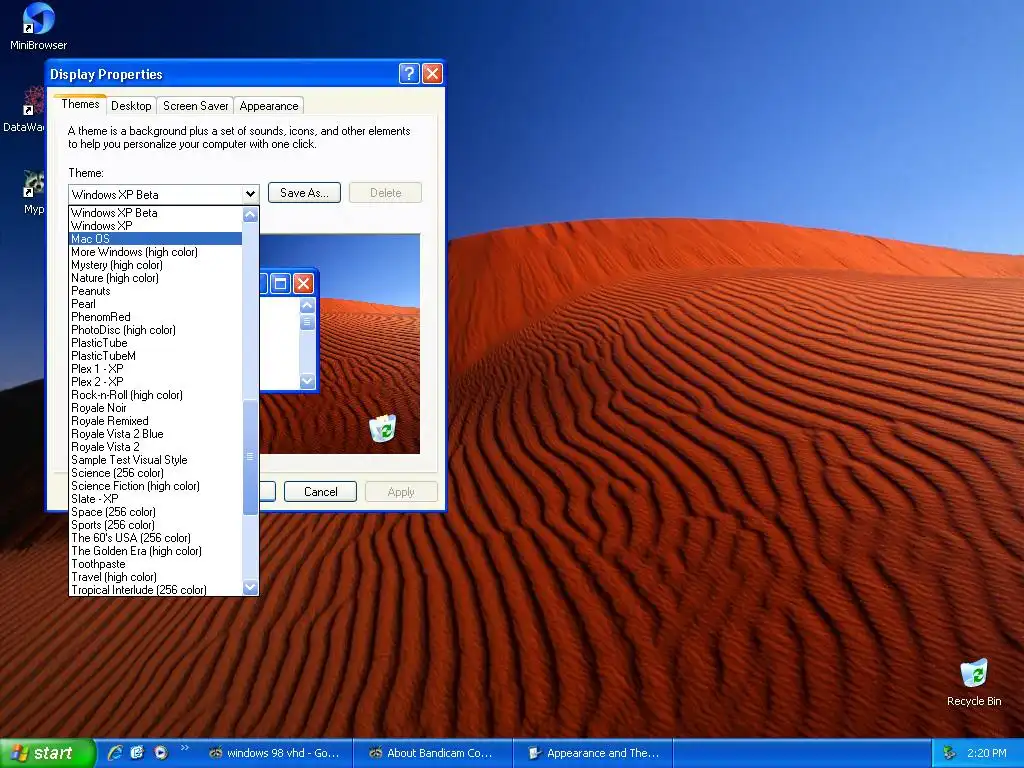Select the Plex 2 - XP theme
The image size is (1024, 768).
pyautogui.click(x=155, y=382)
